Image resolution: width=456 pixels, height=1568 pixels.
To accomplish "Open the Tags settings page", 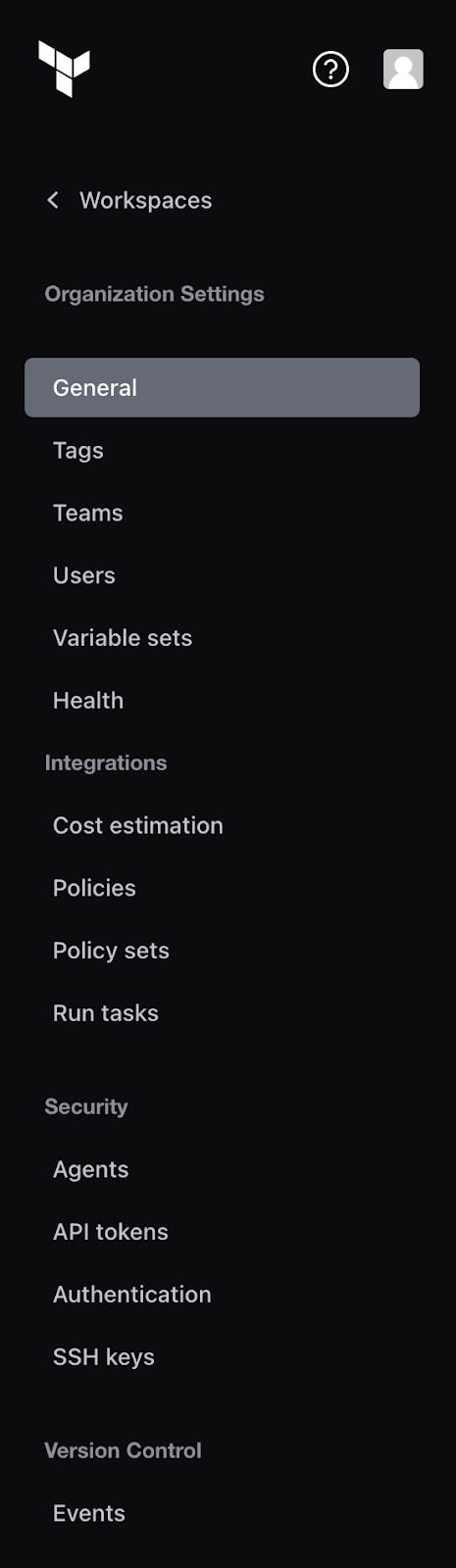I will pos(78,450).
